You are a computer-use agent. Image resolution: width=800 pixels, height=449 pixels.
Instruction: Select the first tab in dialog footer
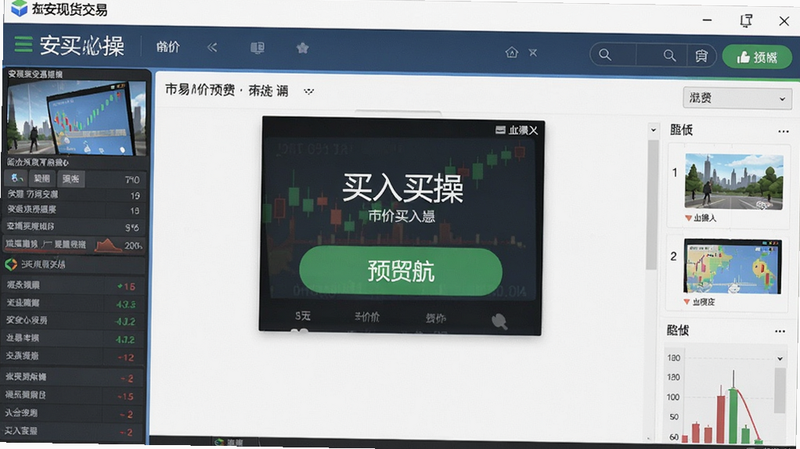coord(303,316)
